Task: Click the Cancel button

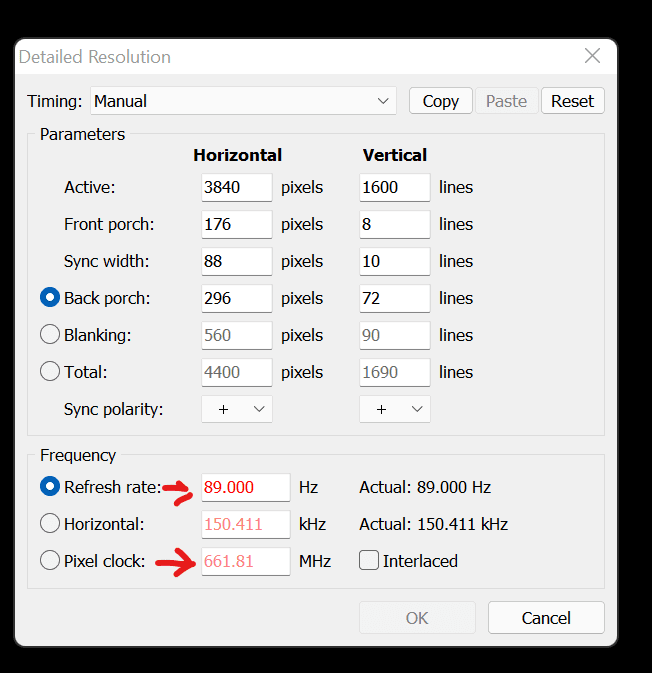Action: (x=546, y=618)
